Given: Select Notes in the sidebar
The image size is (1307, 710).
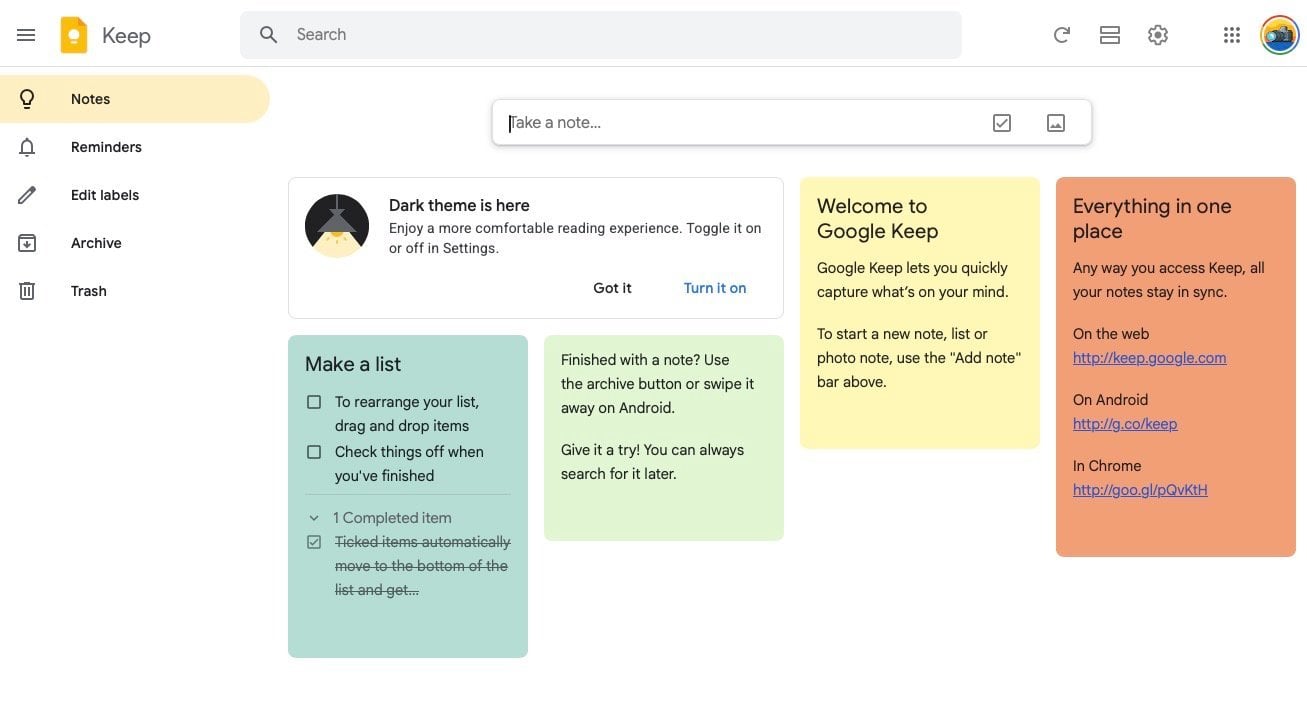Looking at the screenshot, I should [90, 98].
